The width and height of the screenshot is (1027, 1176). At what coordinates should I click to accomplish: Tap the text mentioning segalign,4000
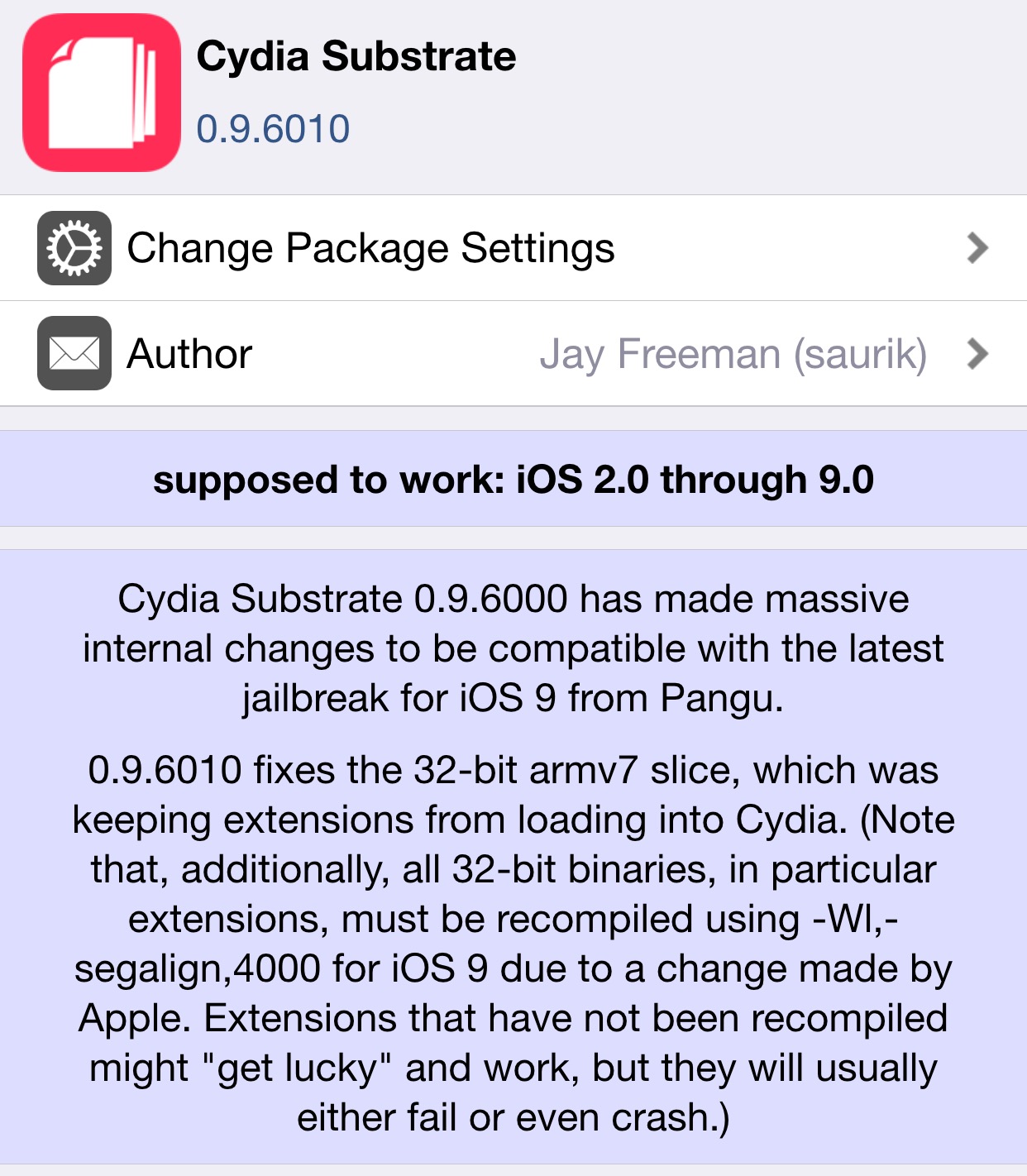pos(513,968)
